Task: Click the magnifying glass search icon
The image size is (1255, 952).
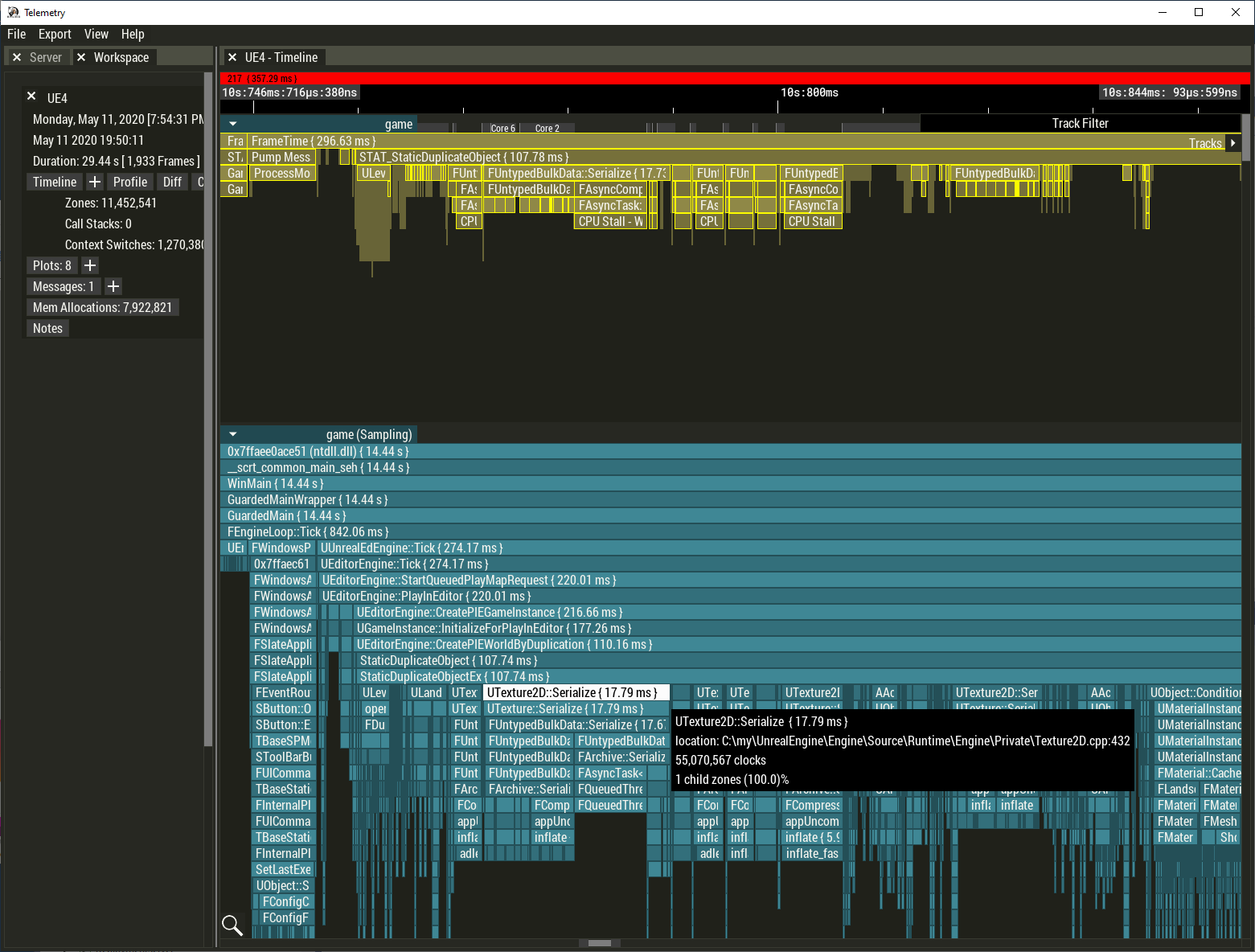Action: point(232,925)
